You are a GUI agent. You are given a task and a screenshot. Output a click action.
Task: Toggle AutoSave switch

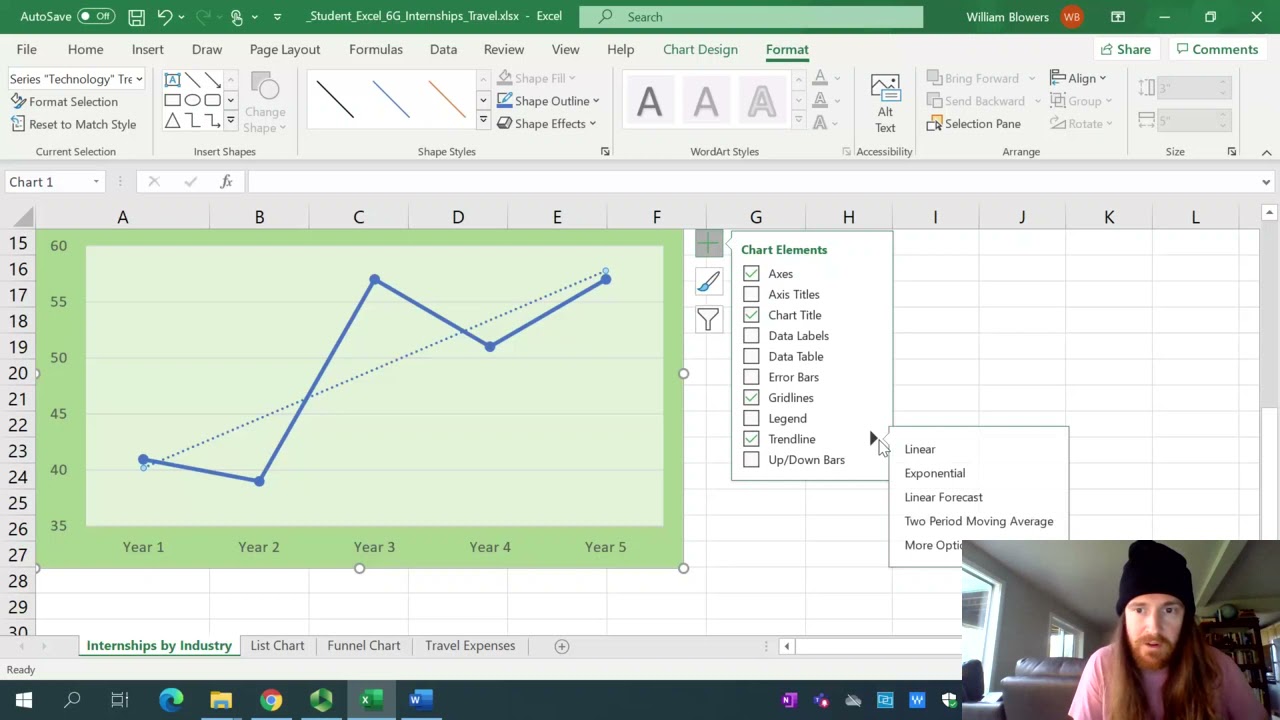[x=95, y=17]
